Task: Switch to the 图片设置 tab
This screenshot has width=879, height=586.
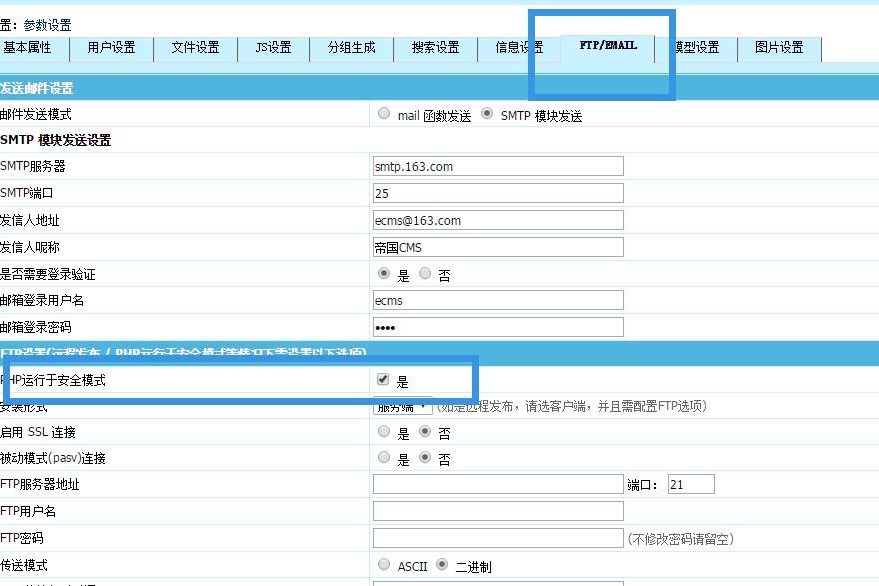Action: click(x=779, y=47)
